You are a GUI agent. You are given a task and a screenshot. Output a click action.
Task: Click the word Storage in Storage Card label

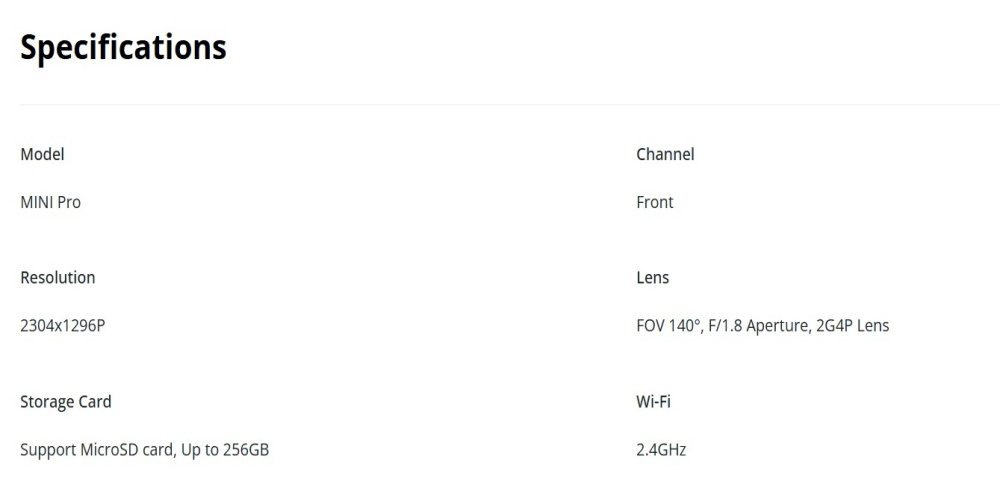(47, 401)
